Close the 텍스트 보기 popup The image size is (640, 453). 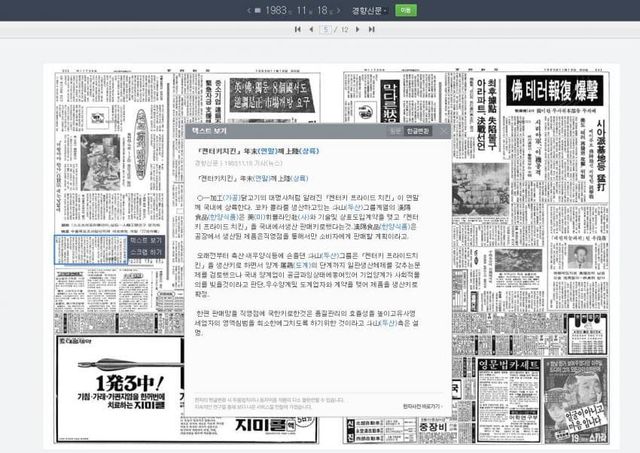click(444, 131)
